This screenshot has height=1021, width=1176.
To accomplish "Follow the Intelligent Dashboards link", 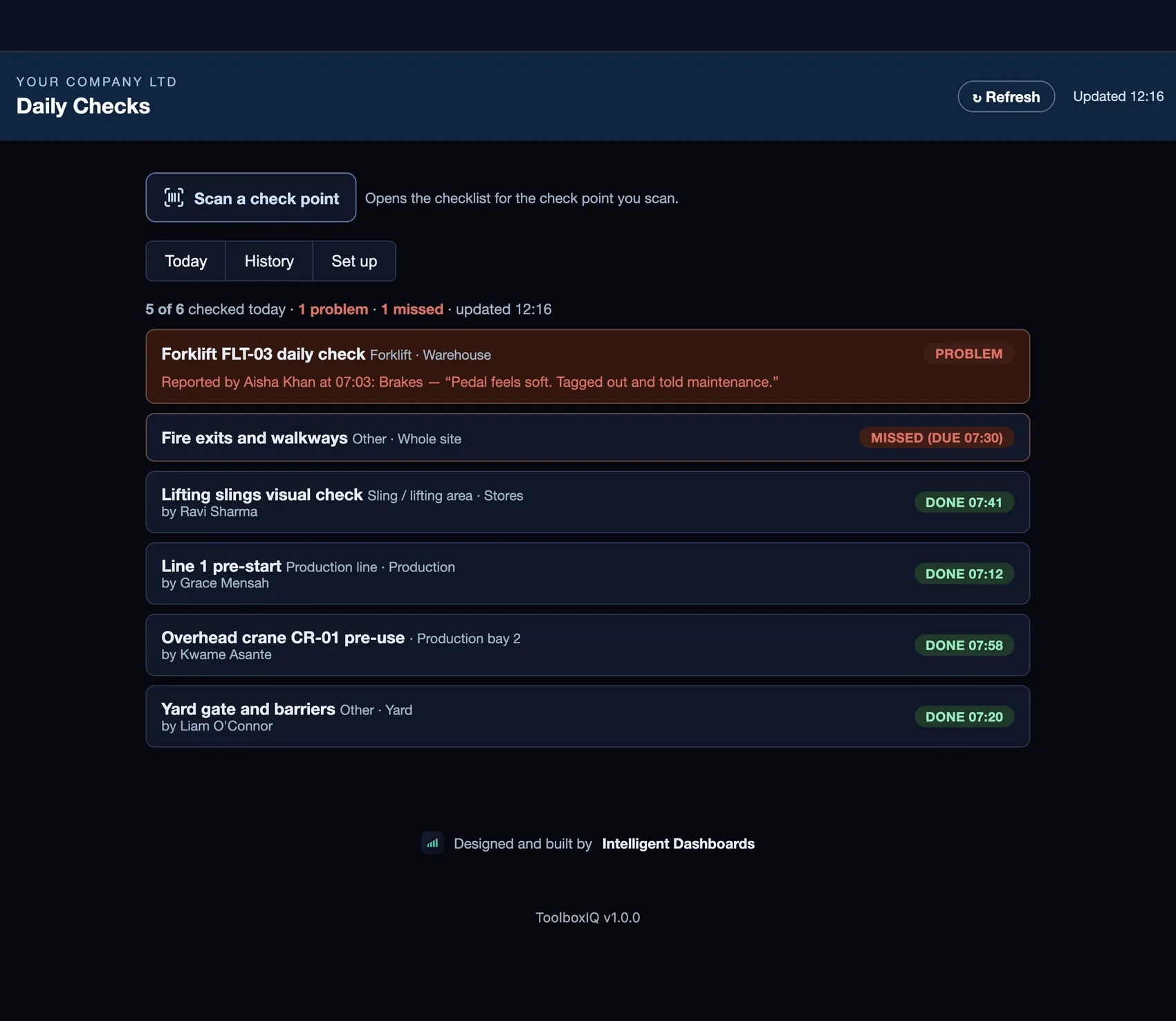I will pyautogui.click(x=678, y=844).
